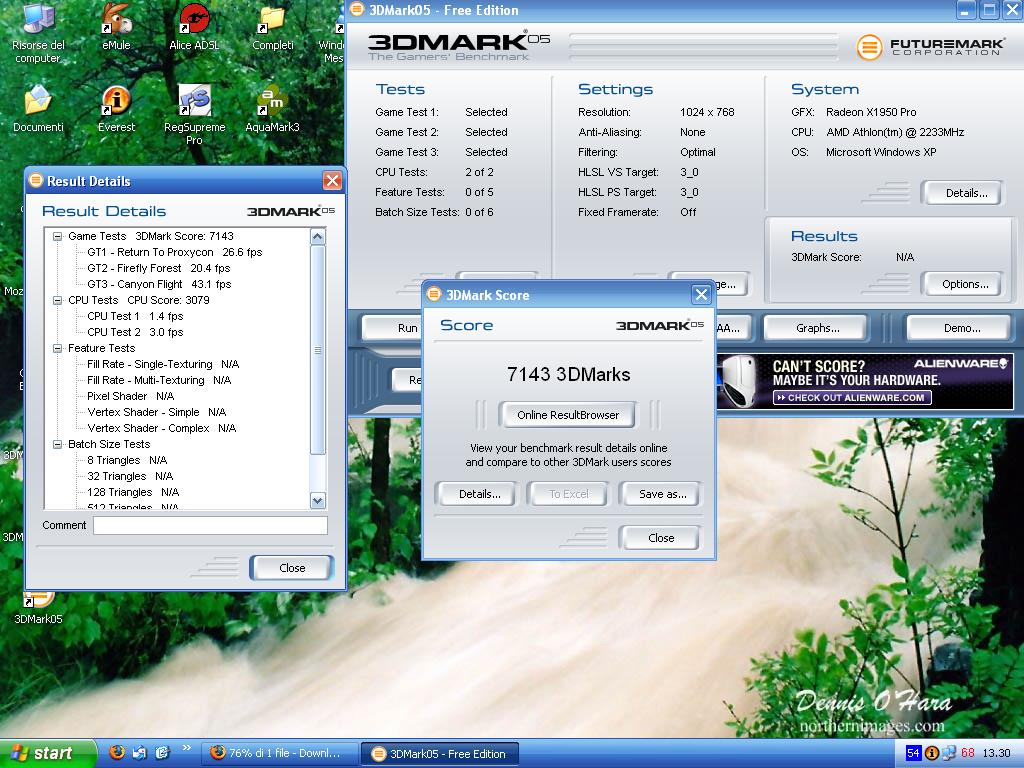Viewport: 1024px width, 768px height.
Task: Select the Alice ADSL desktop shortcut
Action: (x=194, y=26)
